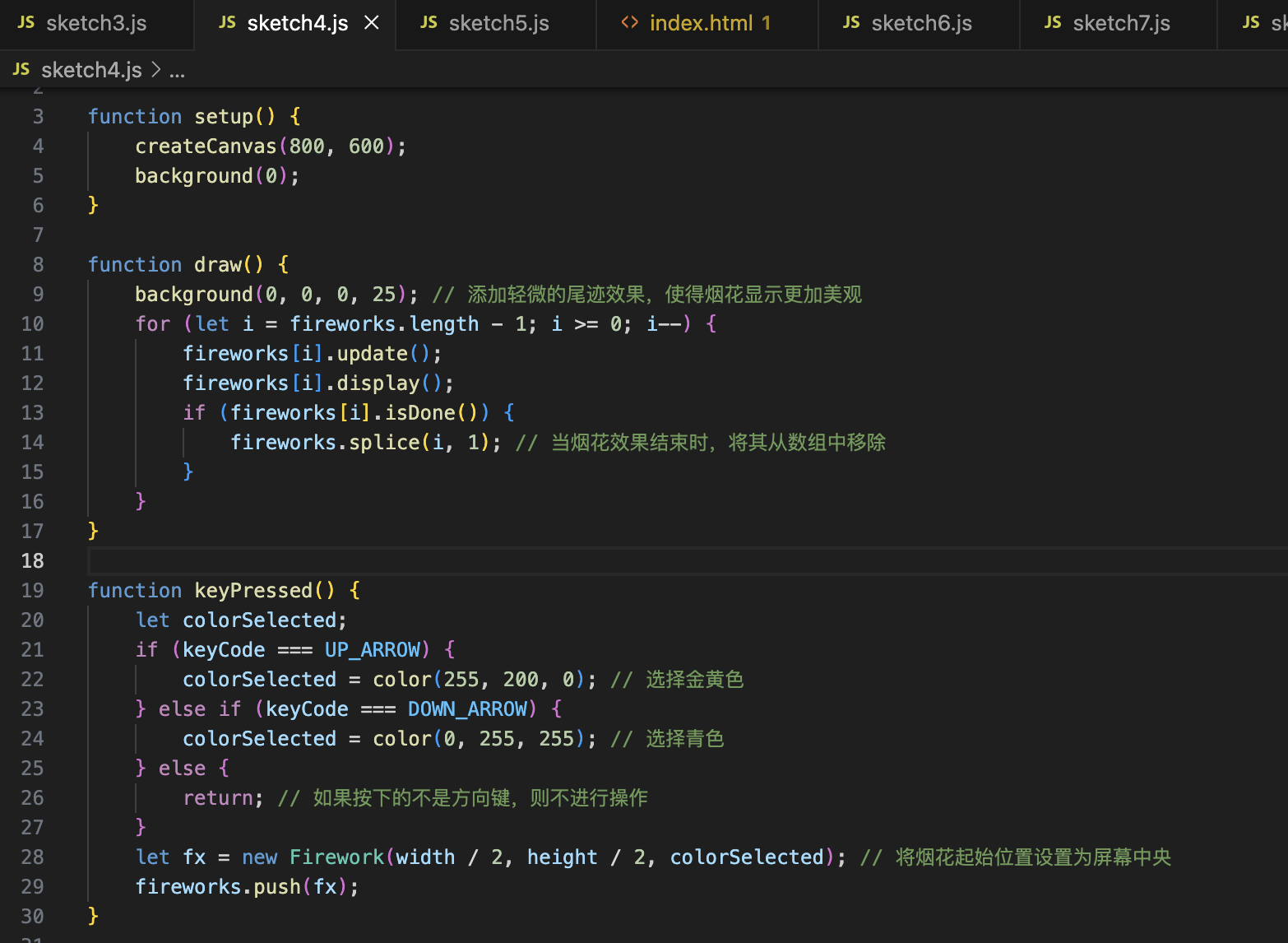Click the JS icon in the breadcrumb bar
1288x943 pixels.
pyautogui.click(x=21, y=69)
